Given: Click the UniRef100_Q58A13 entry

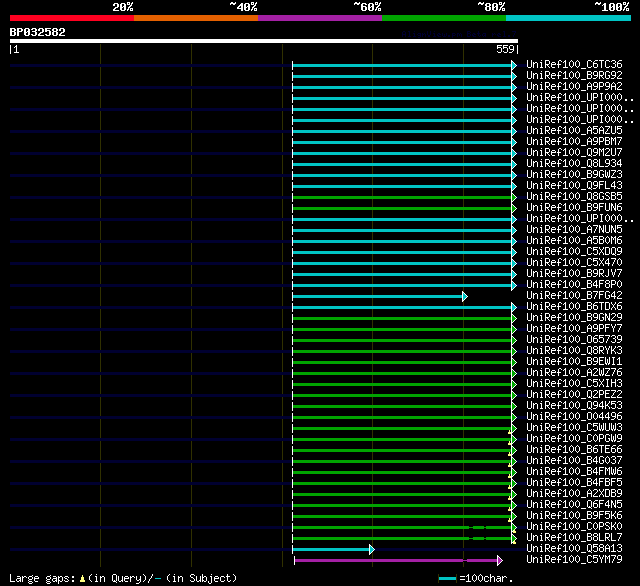Looking at the screenshot, I should click(574, 549).
